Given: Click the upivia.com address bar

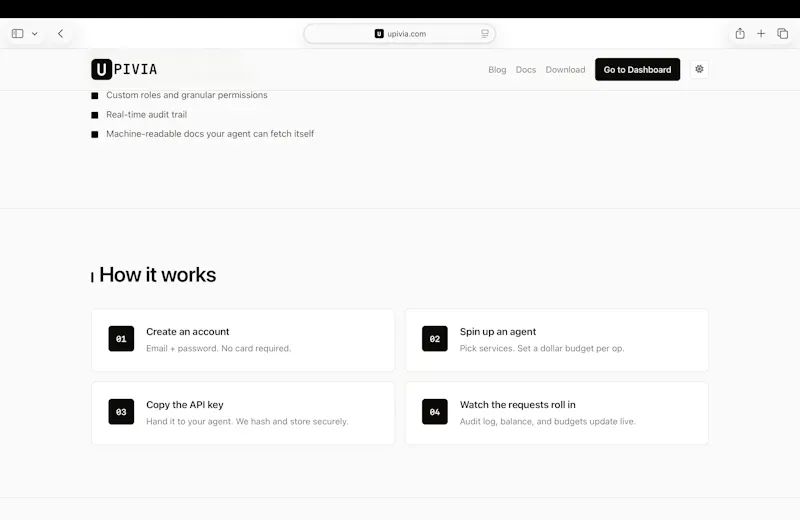Looking at the screenshot, I should pyautogui.click(x=399, y=34).
